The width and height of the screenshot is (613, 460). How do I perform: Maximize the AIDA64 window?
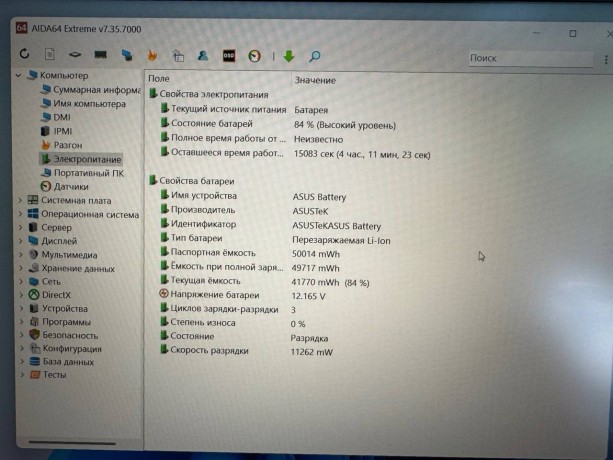[572, 34]
